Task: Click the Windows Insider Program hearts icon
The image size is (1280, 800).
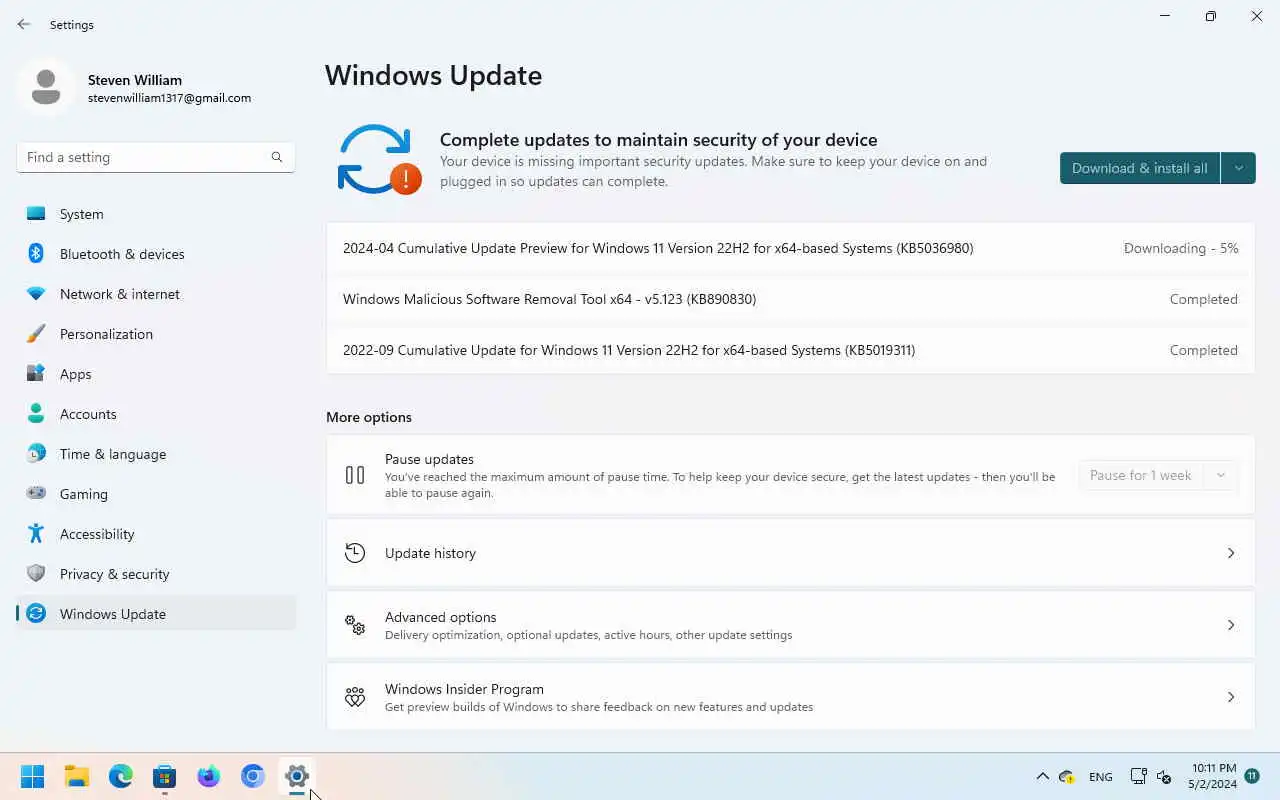Action: pos(355,697)
